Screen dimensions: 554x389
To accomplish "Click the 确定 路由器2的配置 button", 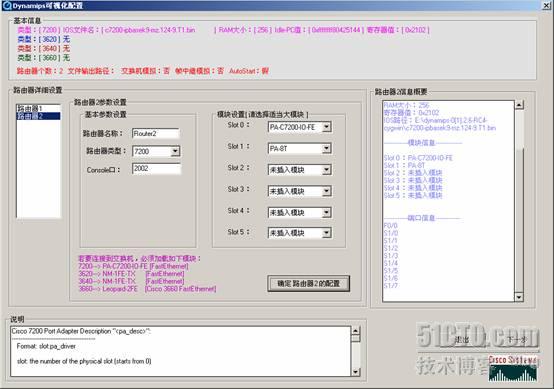I will coord(308,284).
